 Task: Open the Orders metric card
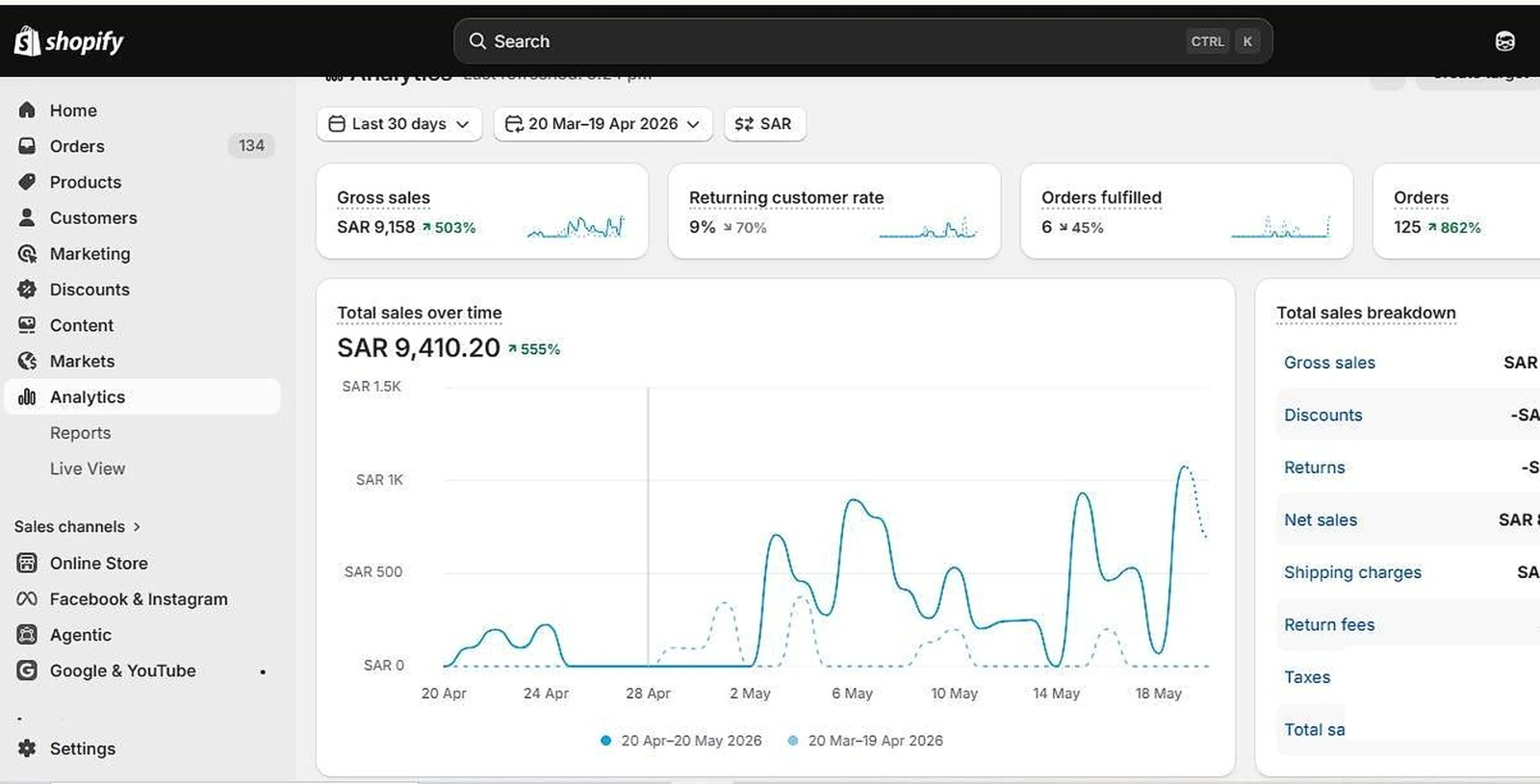(1456, 211)
